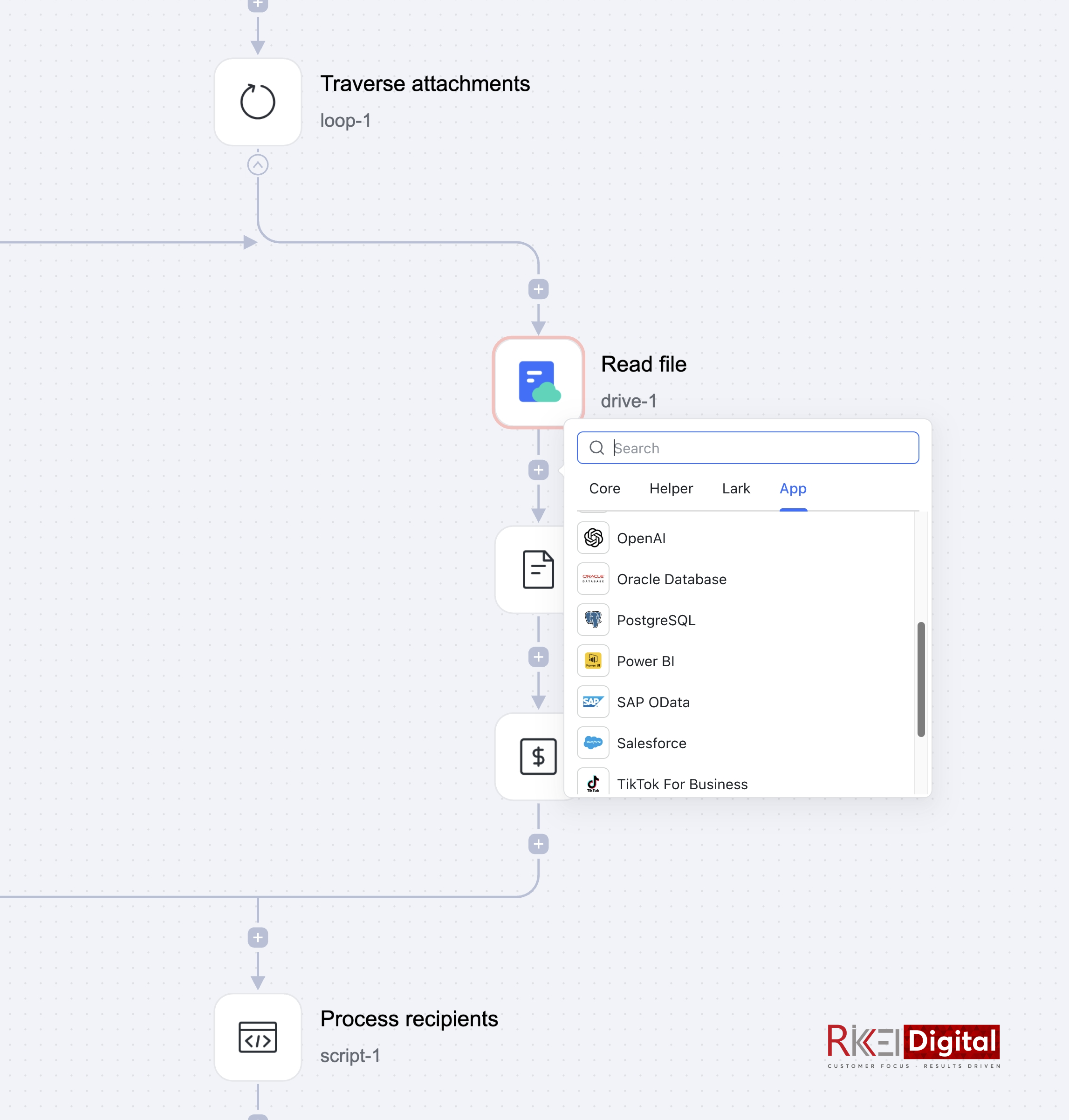Click the dollar sign node icon
Screen dimensions: 1069x1120
pos(537,757)
